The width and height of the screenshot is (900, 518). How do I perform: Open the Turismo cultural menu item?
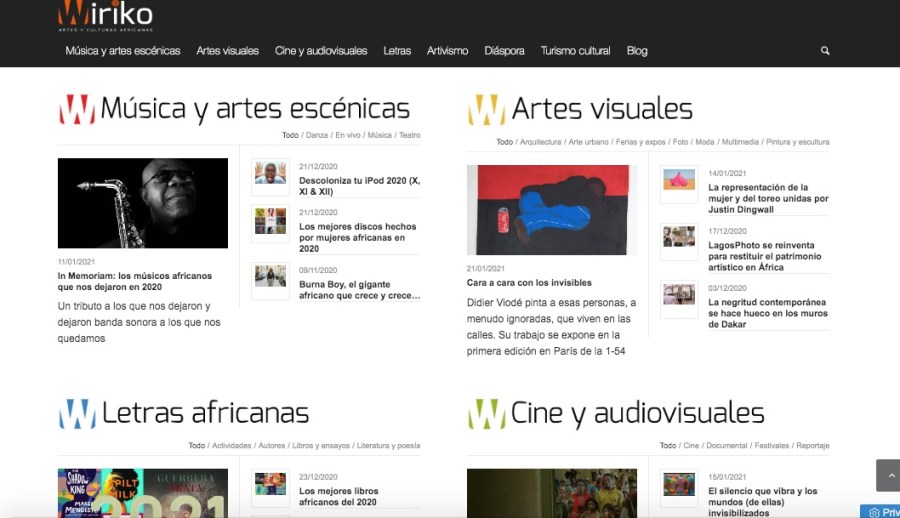(x=575, y=51)
